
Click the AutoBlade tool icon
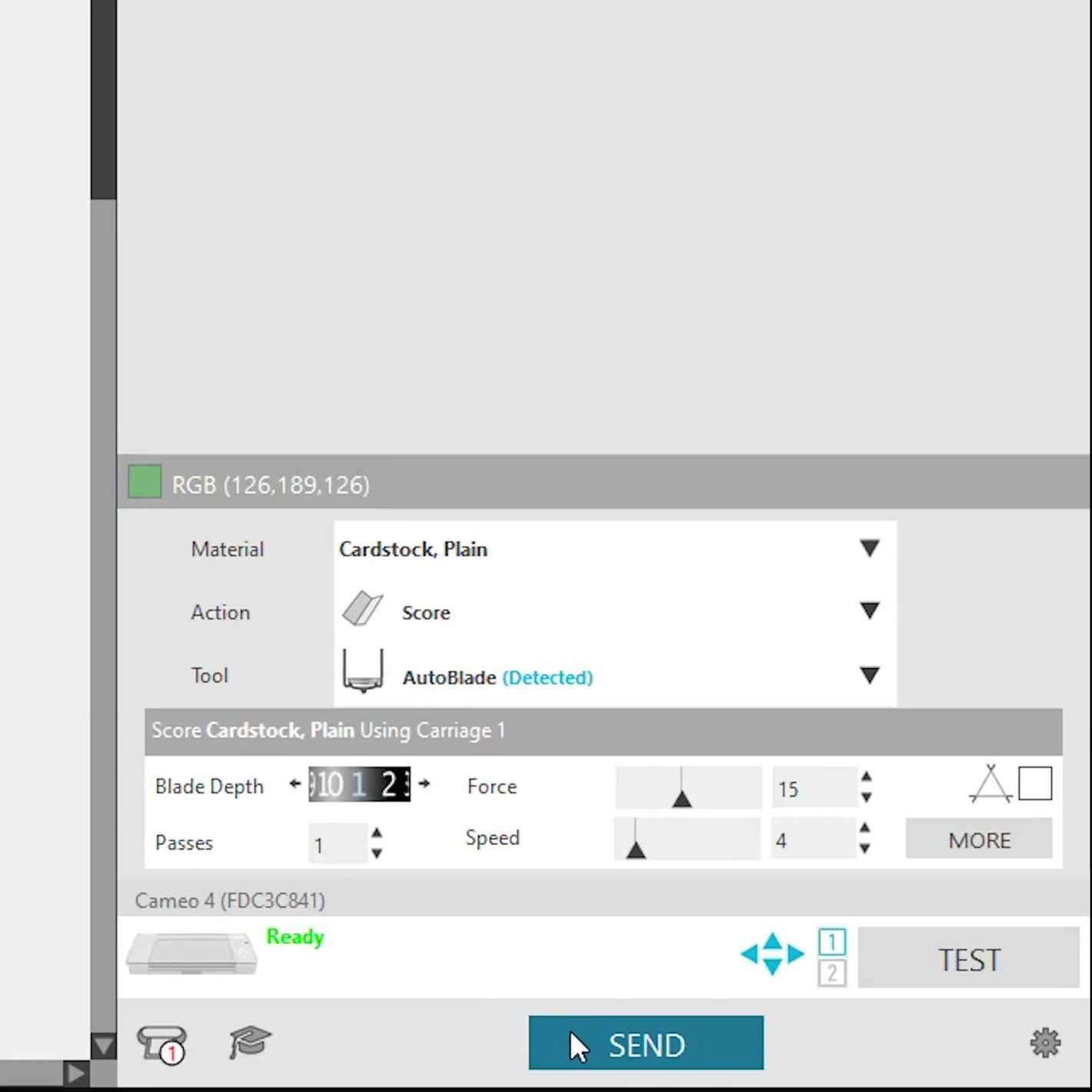[x=363, y=671]
